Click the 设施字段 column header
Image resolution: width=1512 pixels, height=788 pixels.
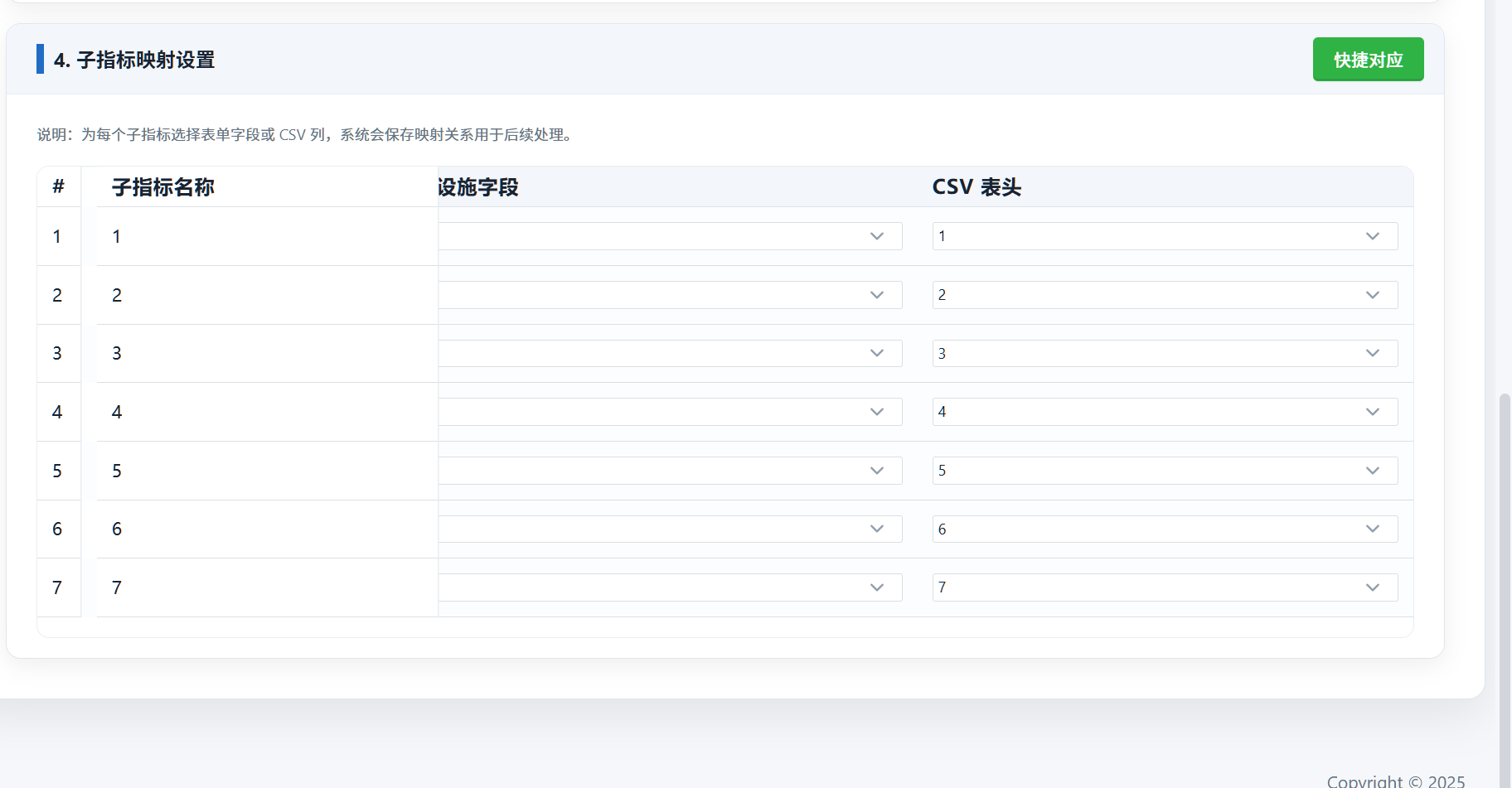479,187
